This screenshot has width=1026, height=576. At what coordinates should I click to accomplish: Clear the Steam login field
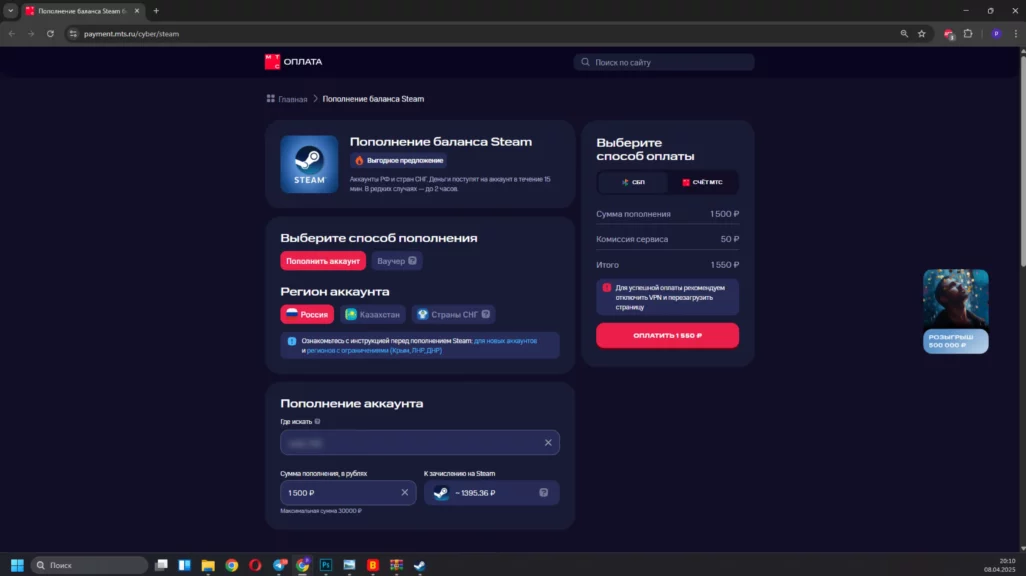pos(547,442)
